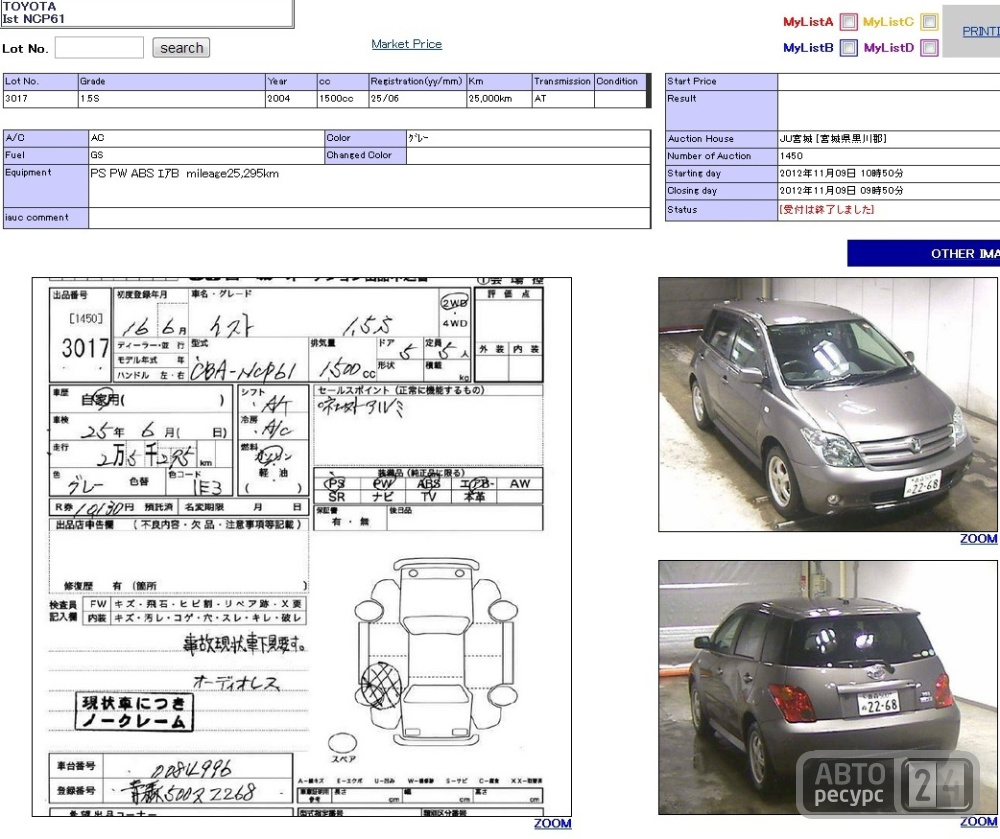Click ZOOM under the rear car photo
1000x839 pixels.
(x=978, y=822)
